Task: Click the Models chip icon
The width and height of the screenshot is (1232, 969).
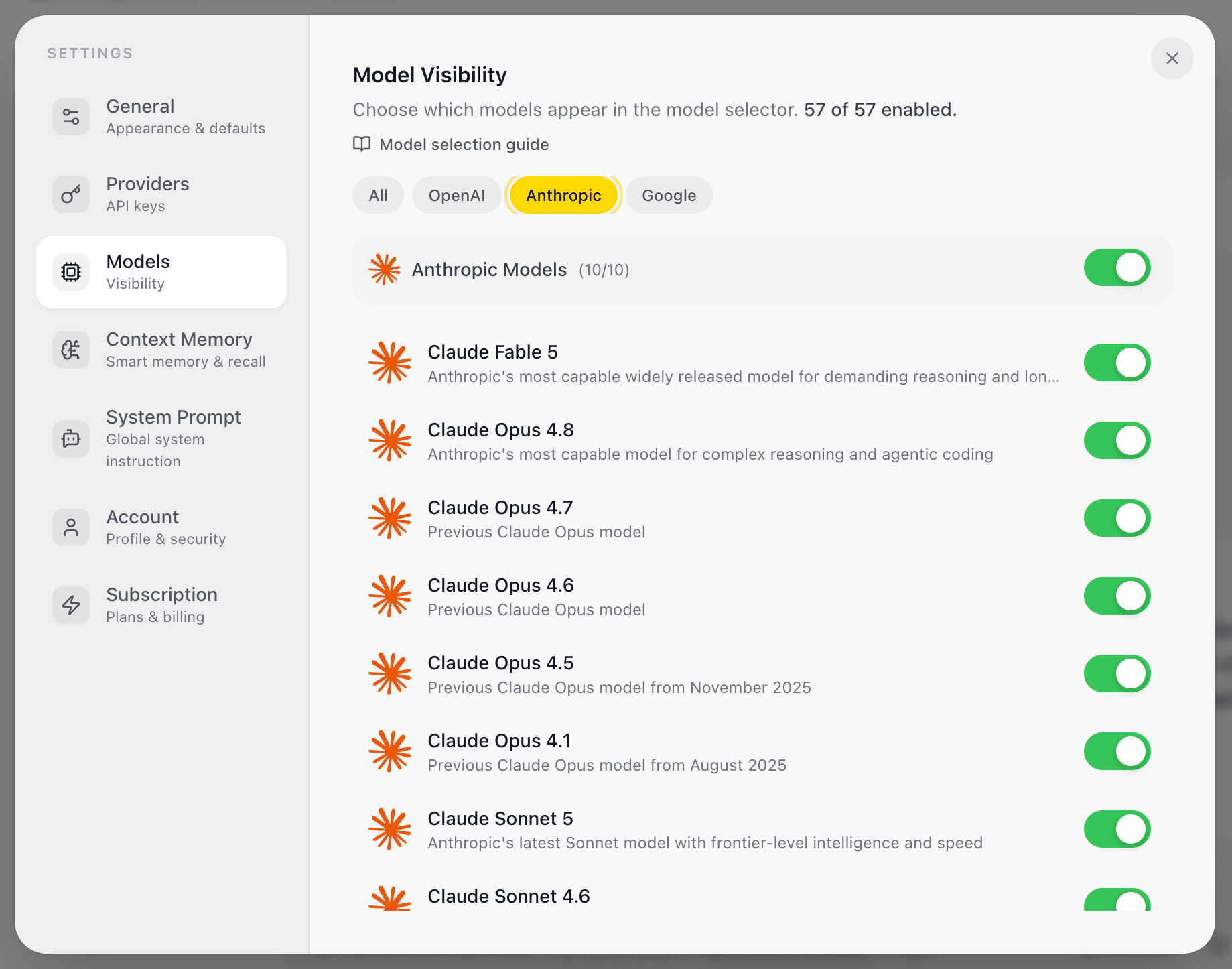Action: 71,272
